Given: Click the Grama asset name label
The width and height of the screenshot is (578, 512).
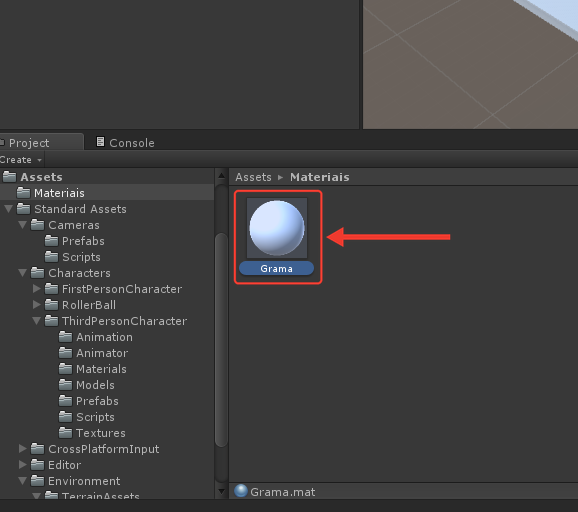Looking at the screenshot, I should click(x=276, y=268).
